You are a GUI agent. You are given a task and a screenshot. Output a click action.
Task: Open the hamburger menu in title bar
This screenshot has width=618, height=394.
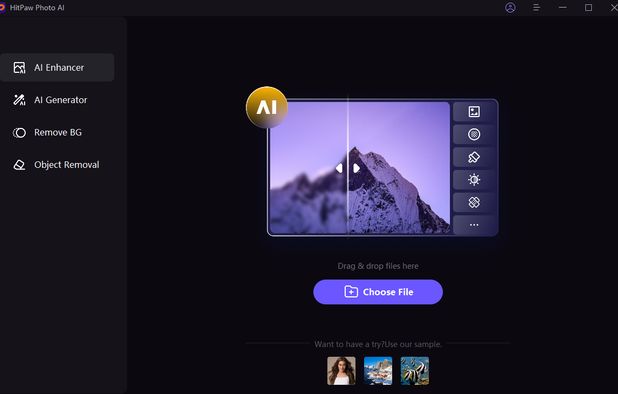536,7
